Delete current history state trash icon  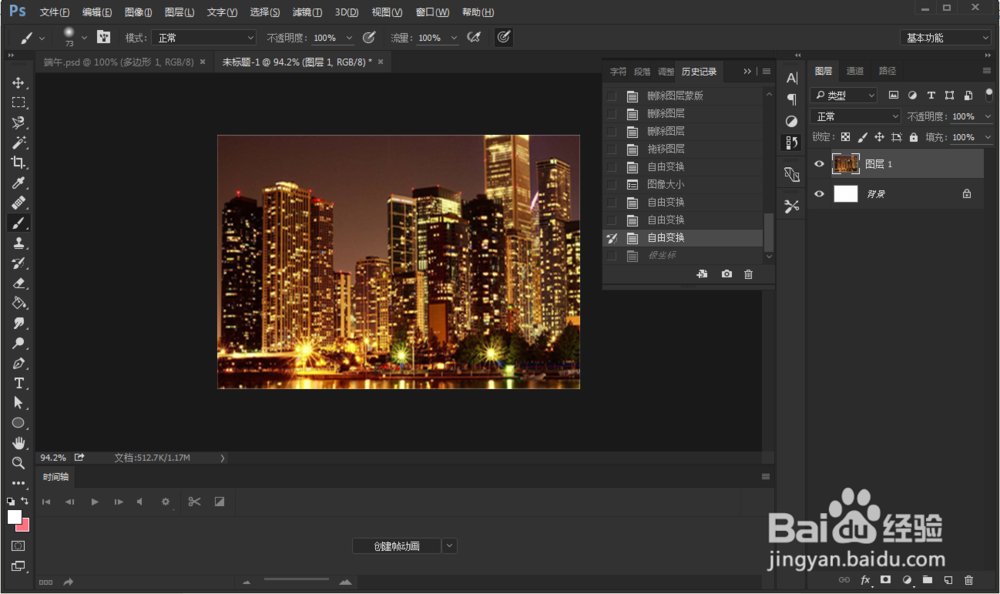pyautogui.click(x=748, y=274)
